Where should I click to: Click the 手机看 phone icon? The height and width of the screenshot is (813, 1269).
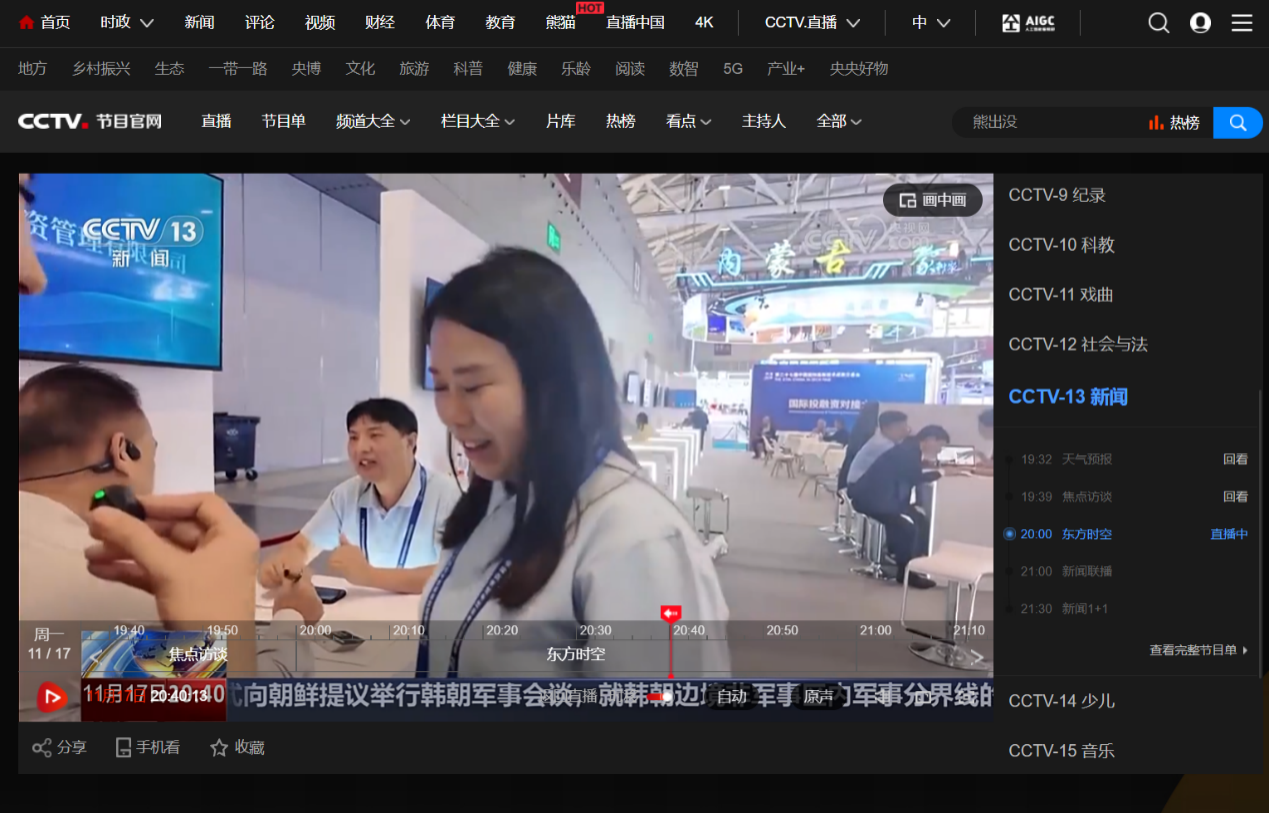[124, 747]
